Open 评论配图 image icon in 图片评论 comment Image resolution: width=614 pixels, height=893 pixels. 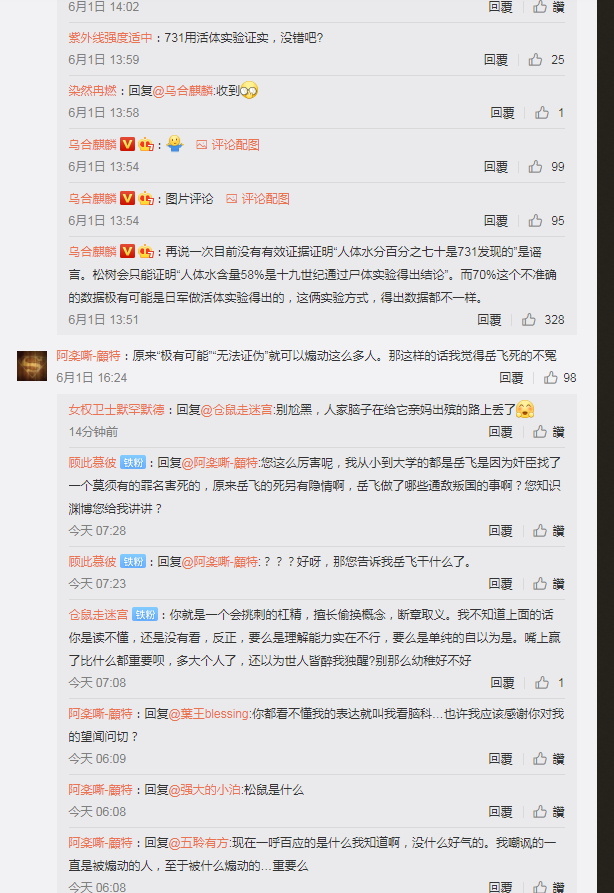pyautogui.click(x=231, y=199)
